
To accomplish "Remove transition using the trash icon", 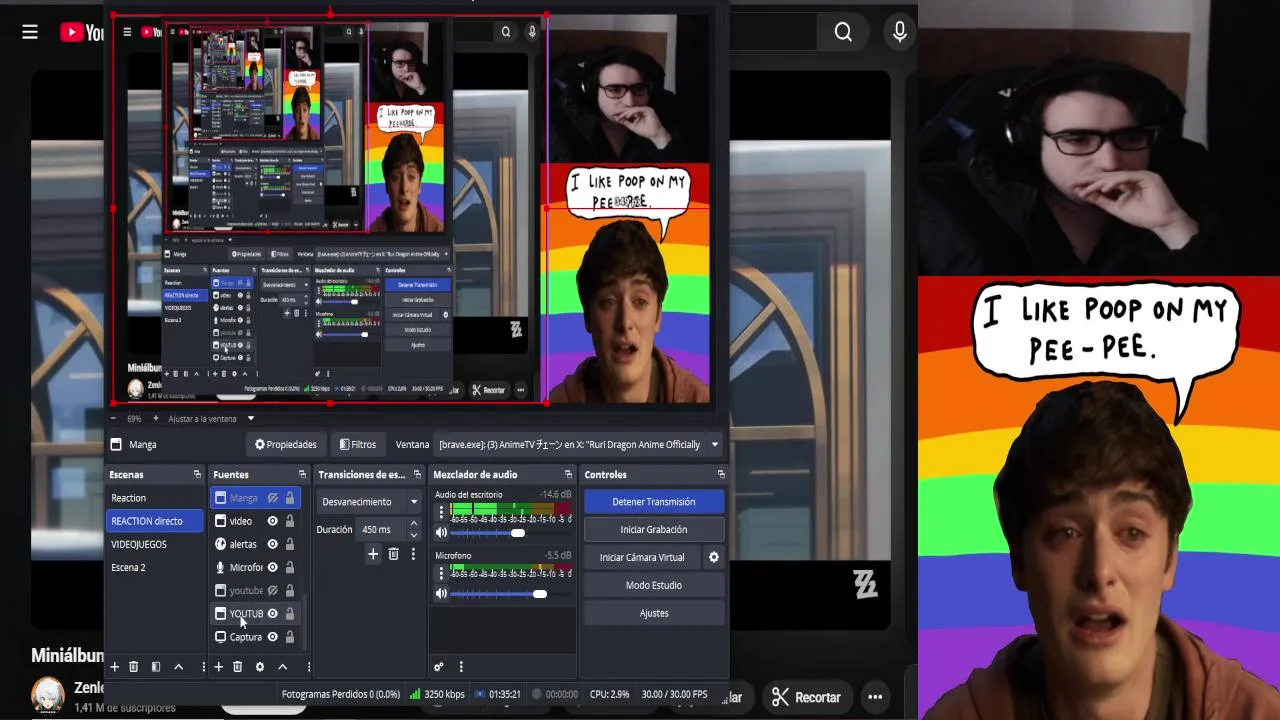I will [393, 554].
